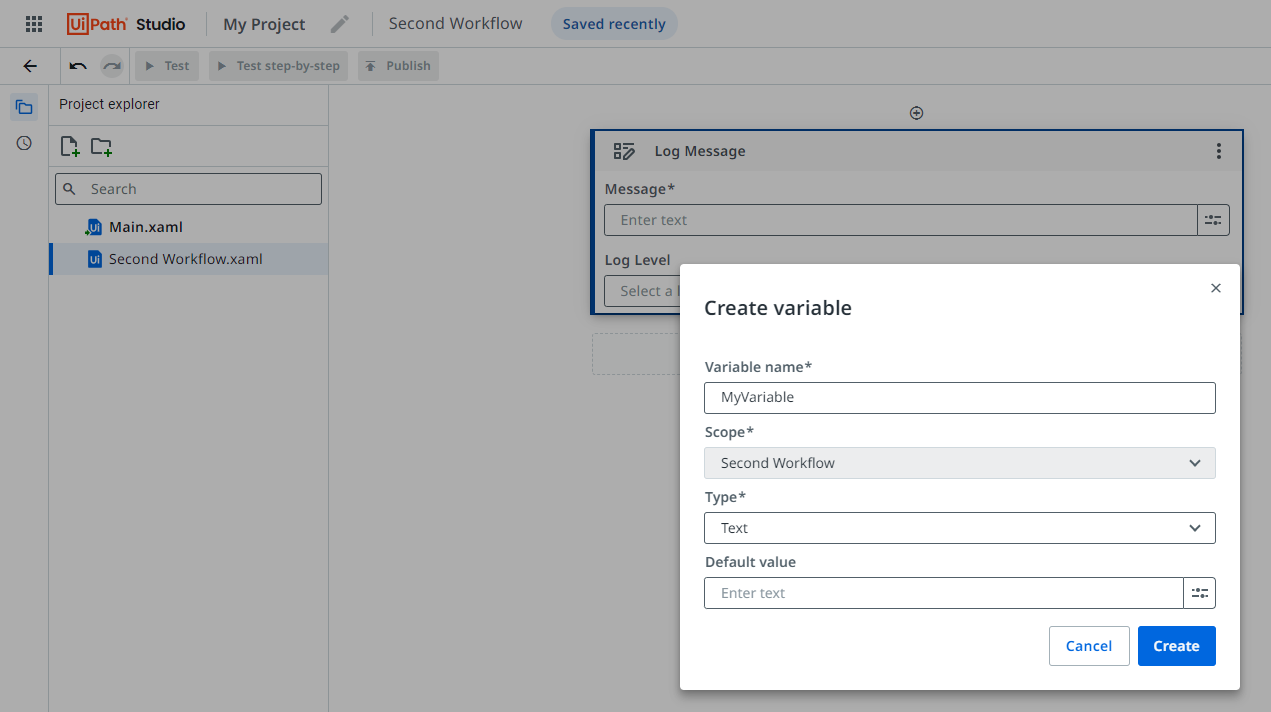The width and height of the screenshot is (1271, 712).
Task: Click the back arrow icon
Action: (30, 66)
